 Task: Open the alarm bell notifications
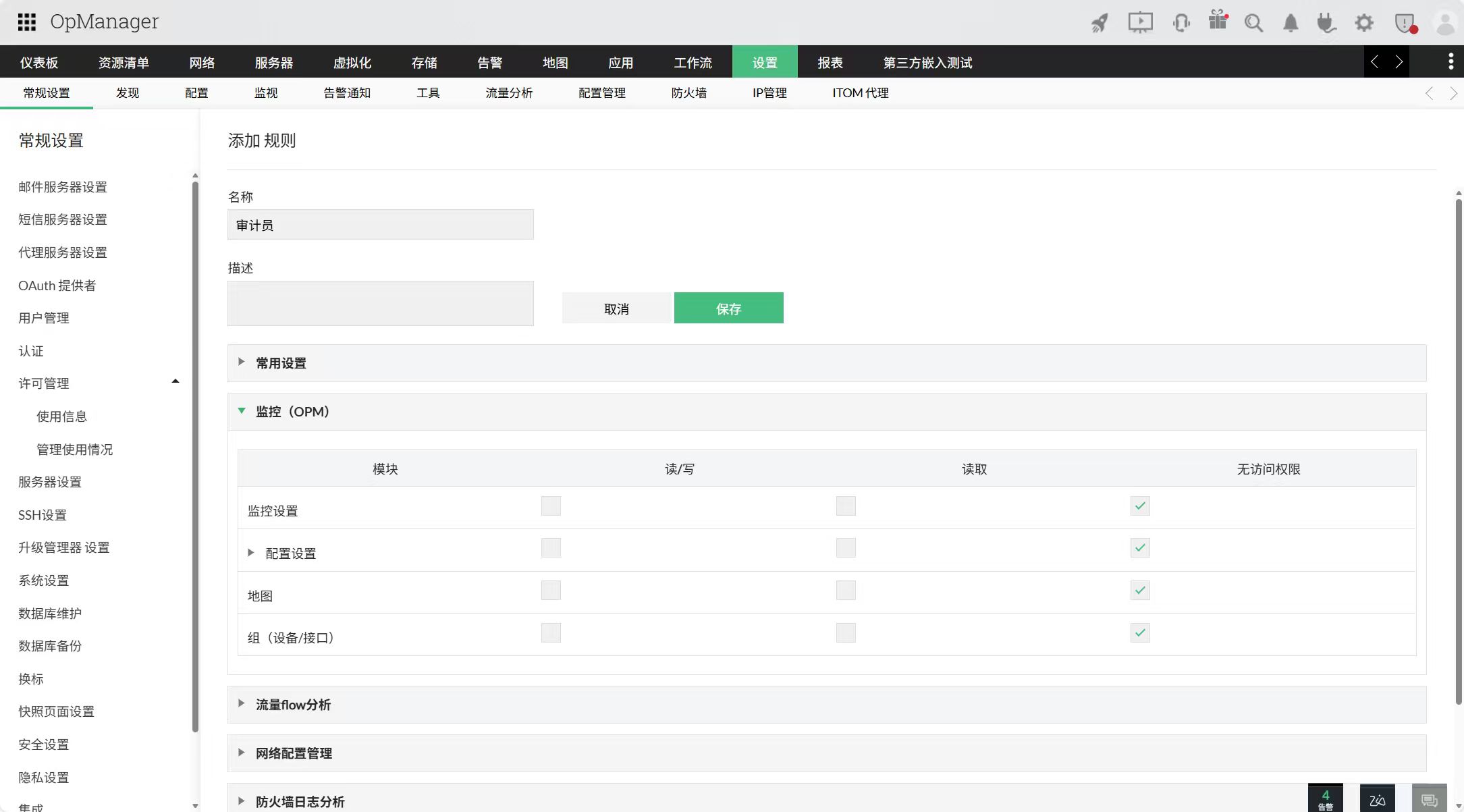[x=1291, y=23]
